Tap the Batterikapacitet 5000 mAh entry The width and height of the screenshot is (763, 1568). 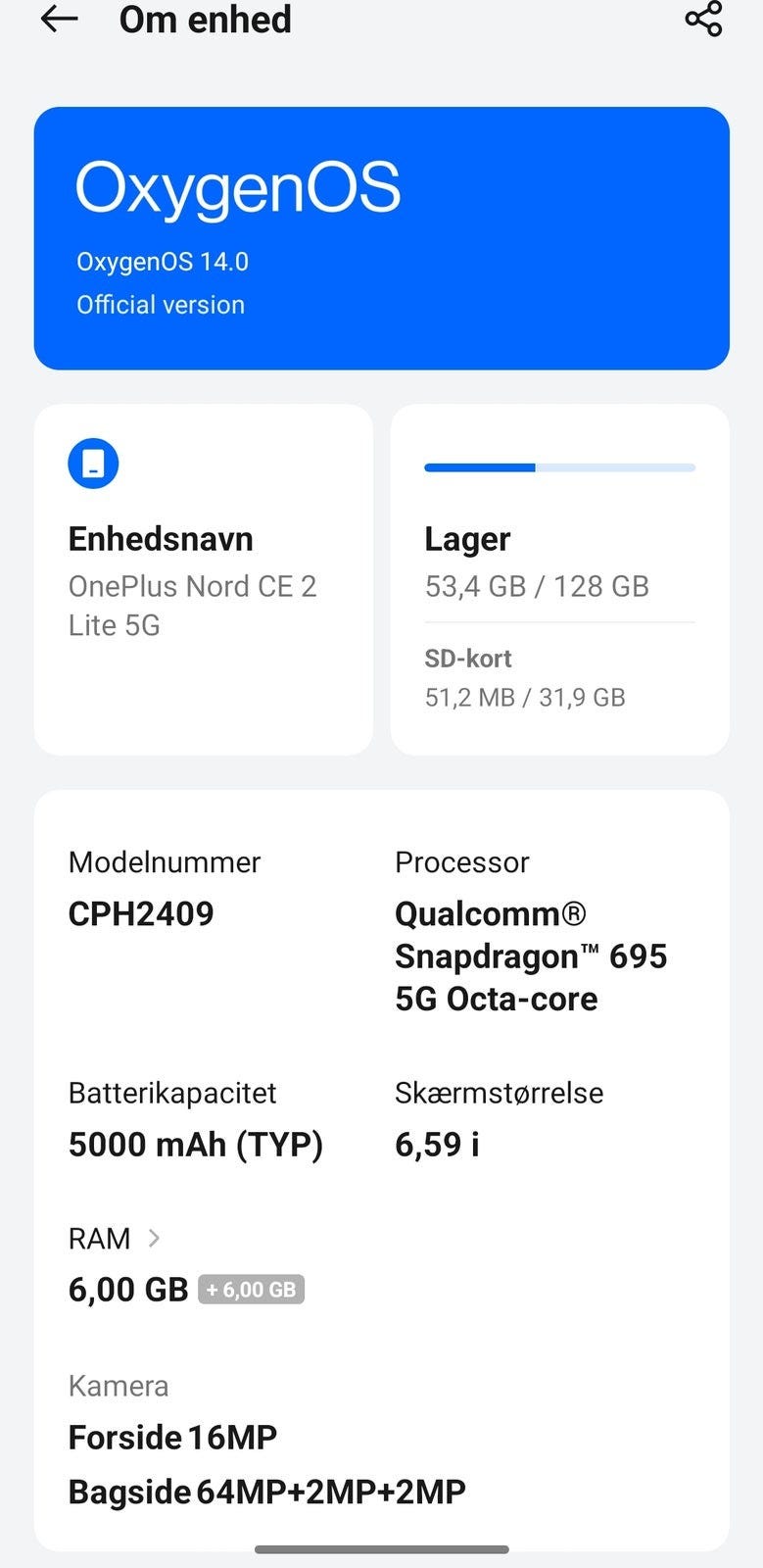195,1144
